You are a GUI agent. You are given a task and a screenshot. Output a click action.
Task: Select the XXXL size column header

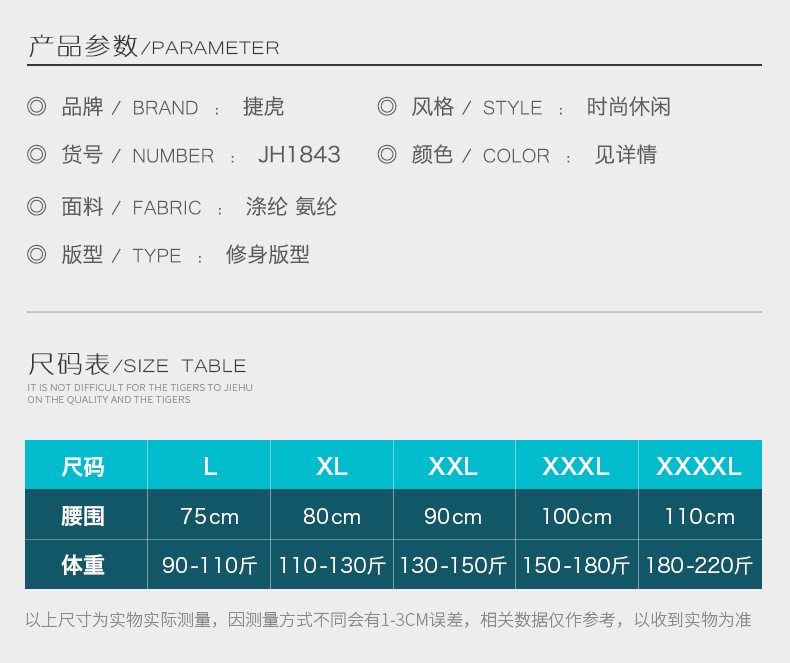coord(576,466)
